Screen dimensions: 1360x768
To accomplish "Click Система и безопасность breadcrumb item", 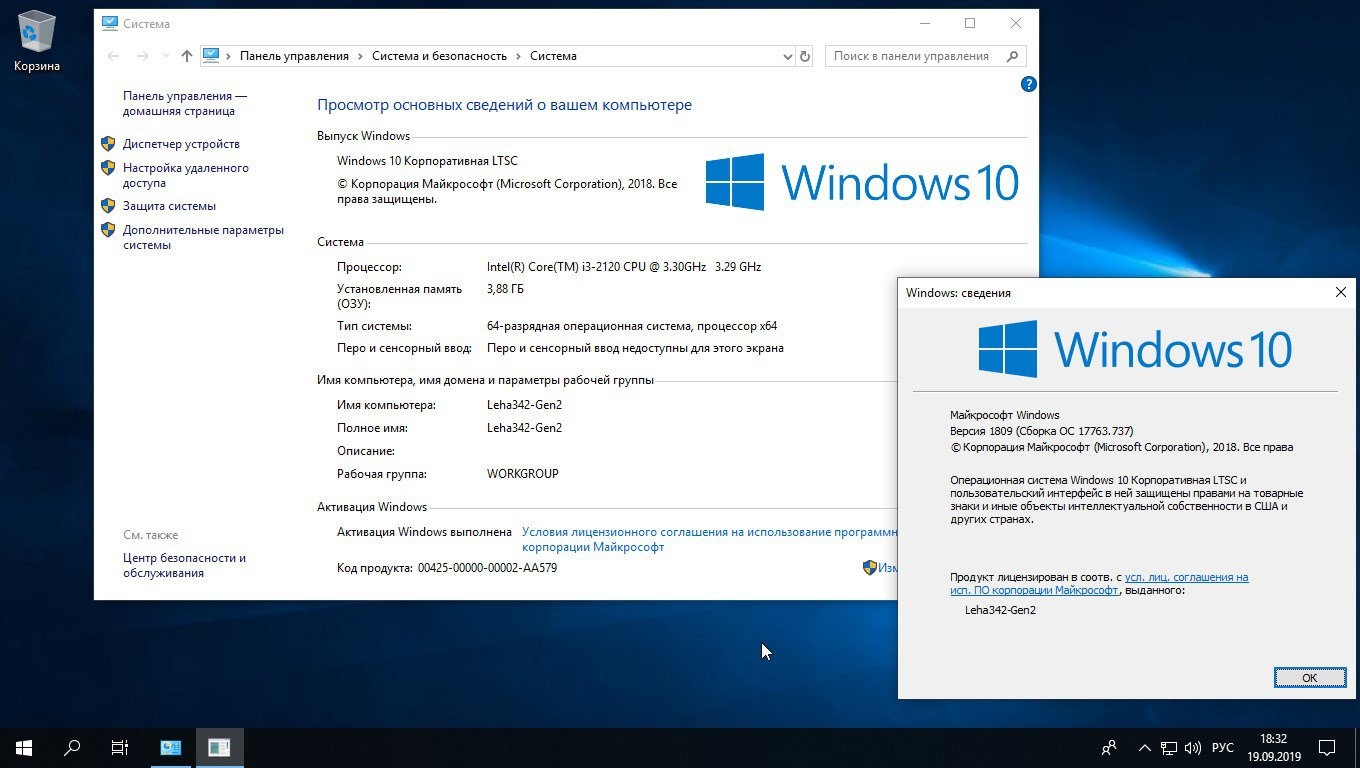I will click(439, 56).
